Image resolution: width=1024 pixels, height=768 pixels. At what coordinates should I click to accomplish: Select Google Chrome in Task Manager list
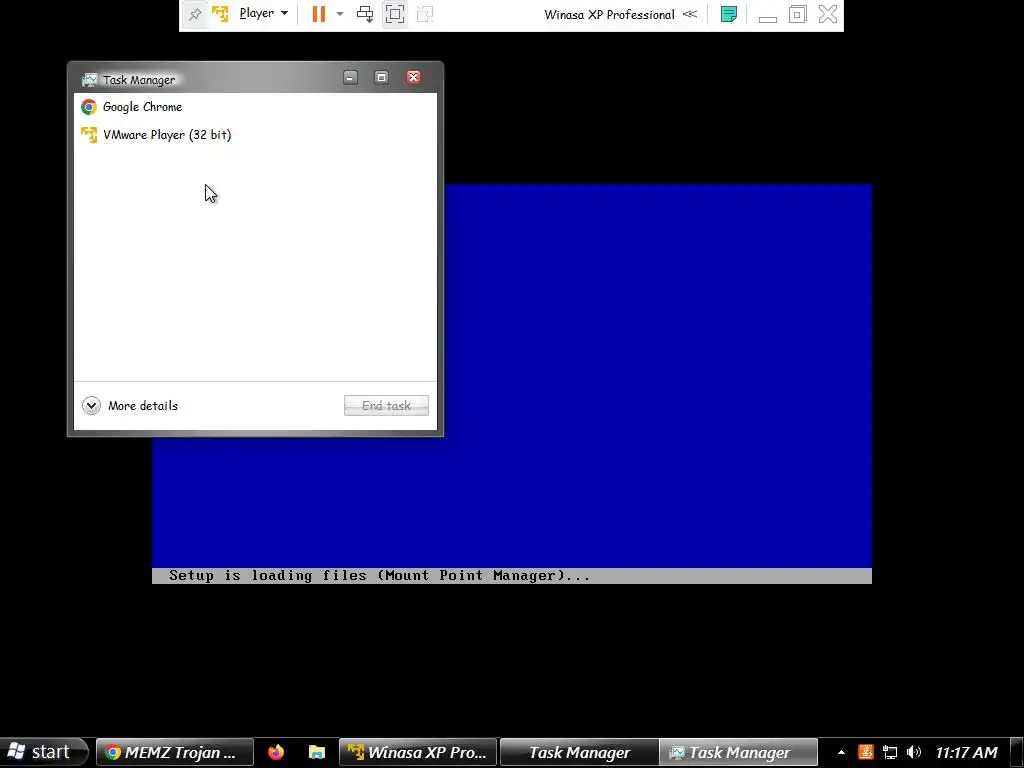[x=255, y=106]
